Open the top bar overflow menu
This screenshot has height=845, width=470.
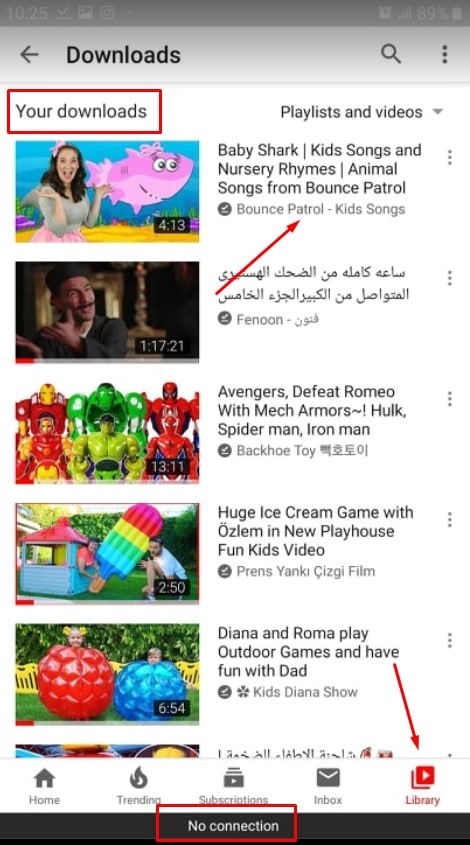coord(445,54)
